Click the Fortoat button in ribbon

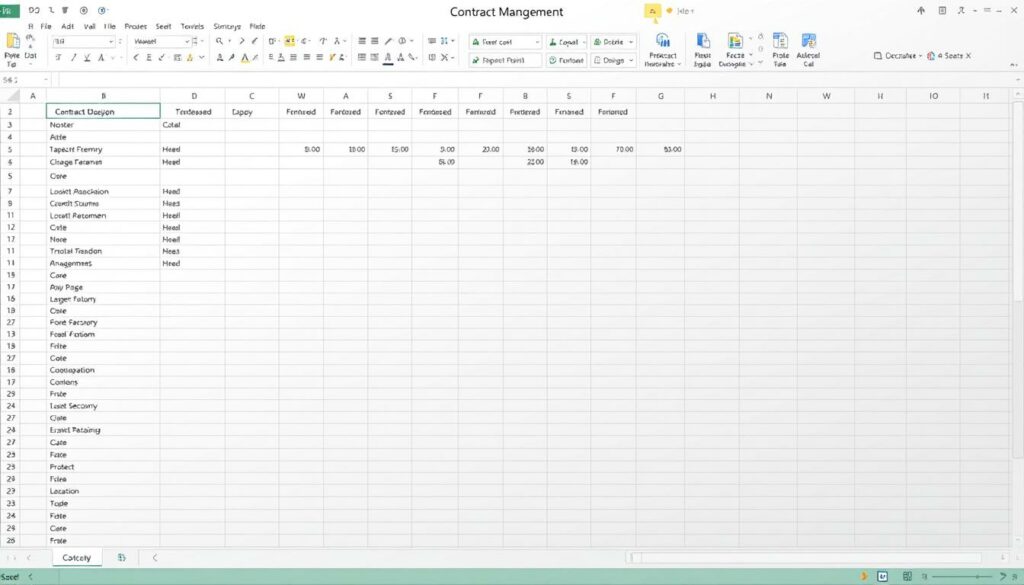coord(565,60)
